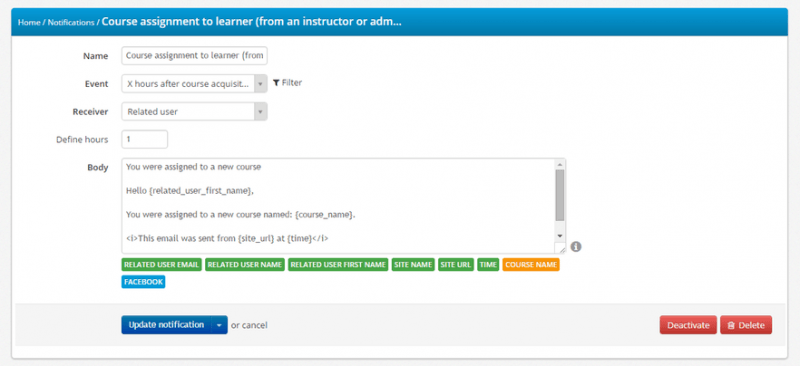Insert the SITE URL tag
This screenshot has height=366, width=800.
[456, 265]
